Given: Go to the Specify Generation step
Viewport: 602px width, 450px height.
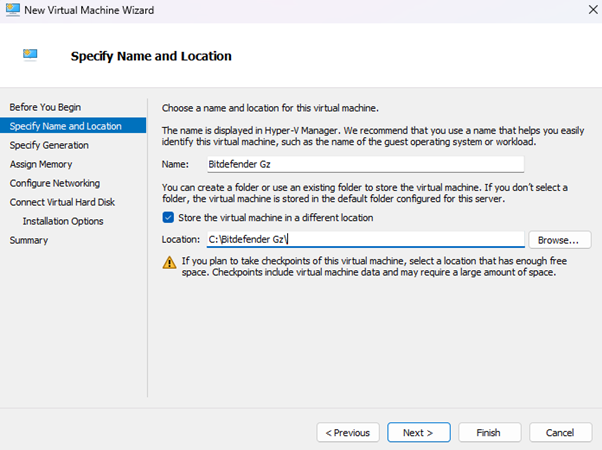Looking at the screenshot, I should (x=49, y=145).
